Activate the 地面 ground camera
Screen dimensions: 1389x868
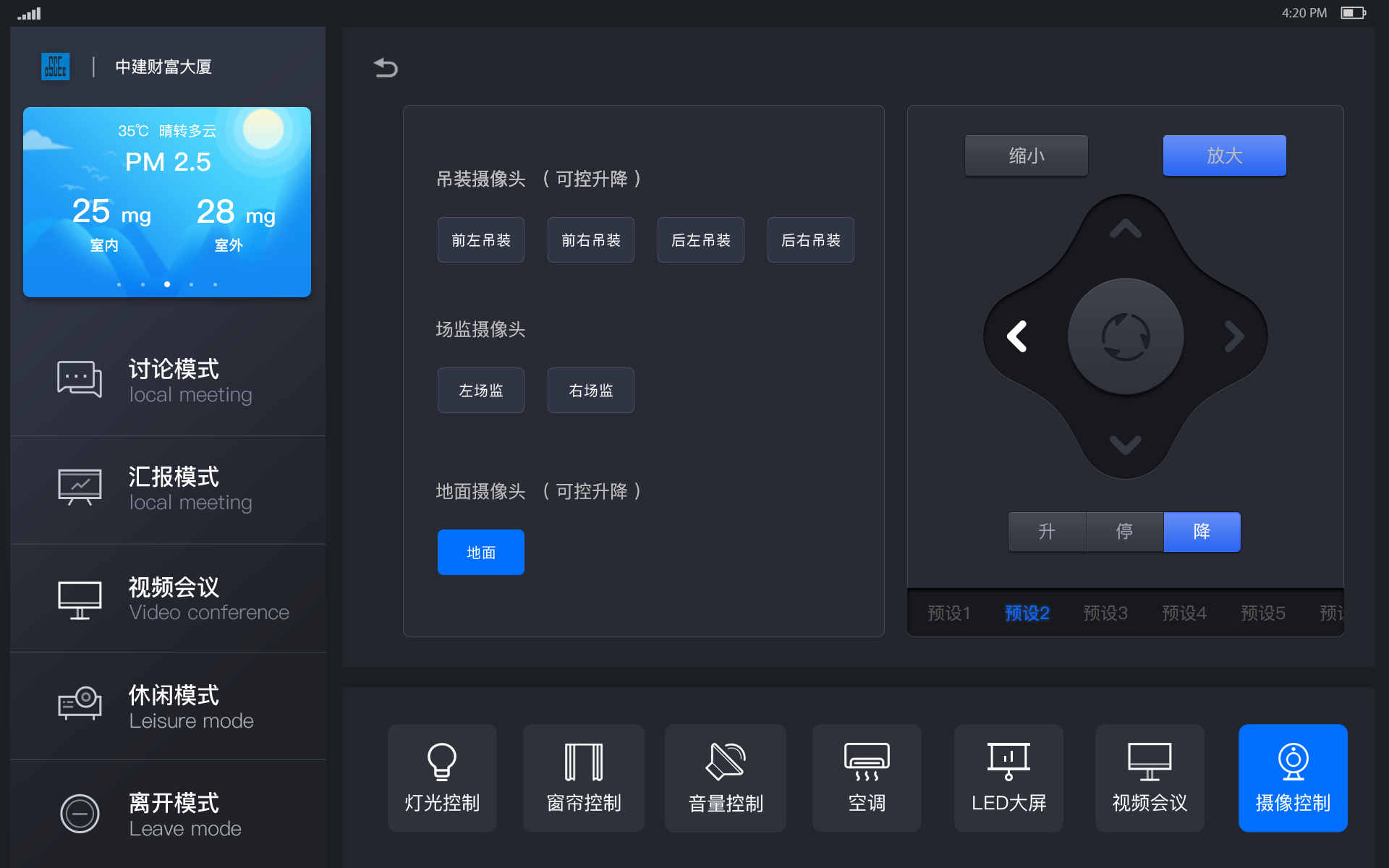click(x=480, y=552)
